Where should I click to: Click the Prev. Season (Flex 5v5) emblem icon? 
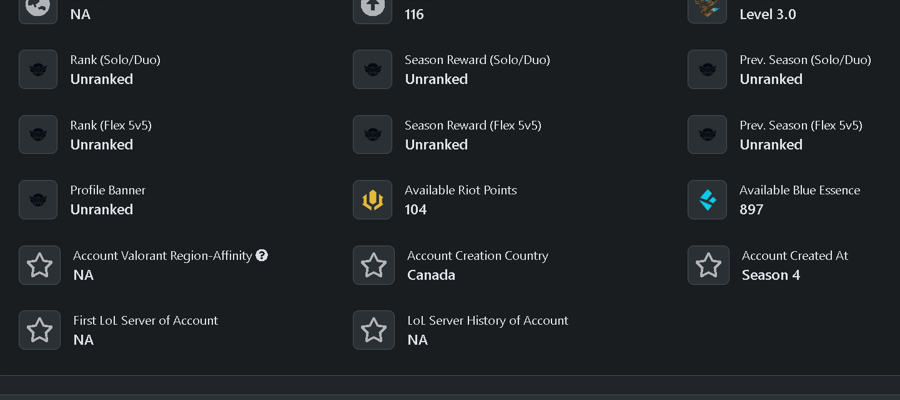[x=707, y=134]
